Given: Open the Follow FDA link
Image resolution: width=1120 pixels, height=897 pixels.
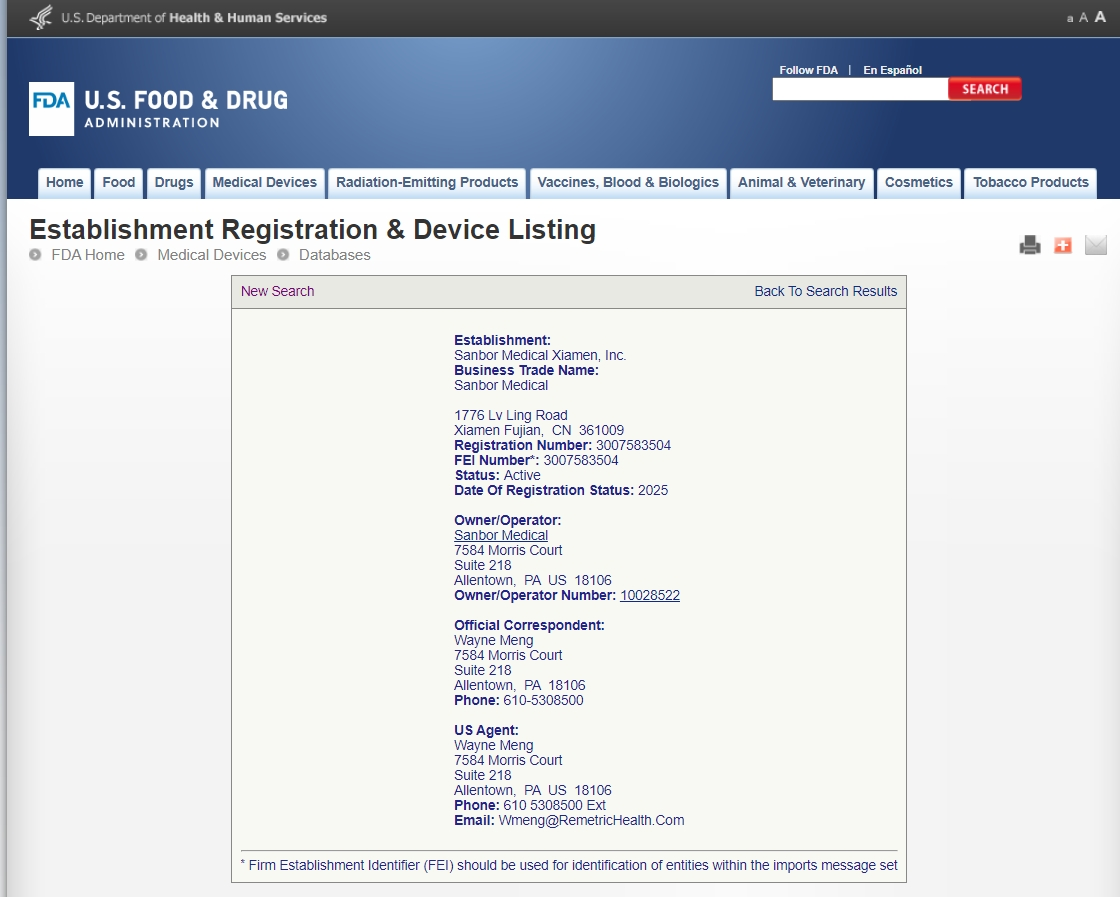Looking at the screenshot, I should (808, 70).
